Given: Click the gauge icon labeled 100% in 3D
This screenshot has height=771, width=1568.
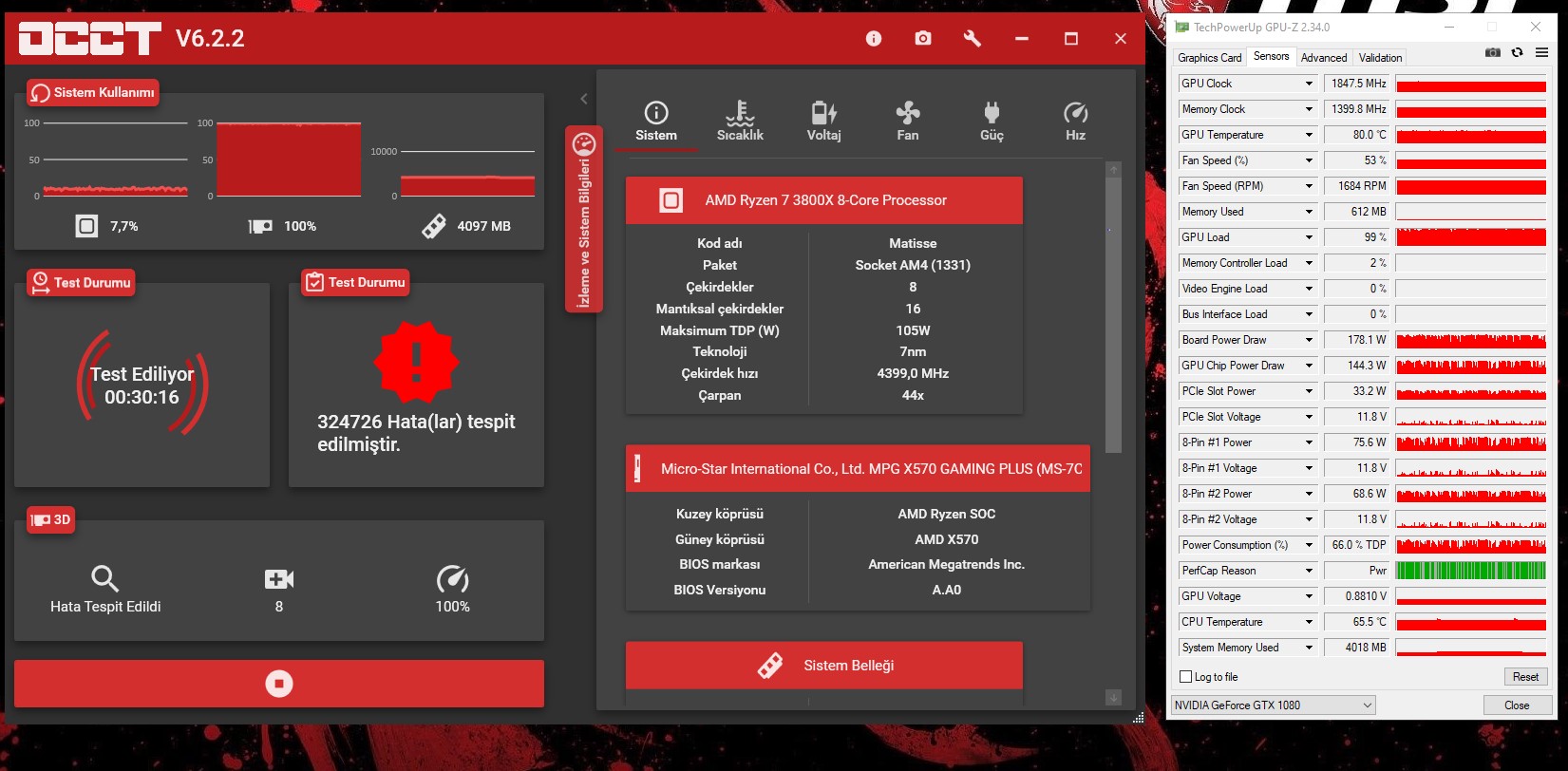Looking at the screenshot, I should pos(452,578).
